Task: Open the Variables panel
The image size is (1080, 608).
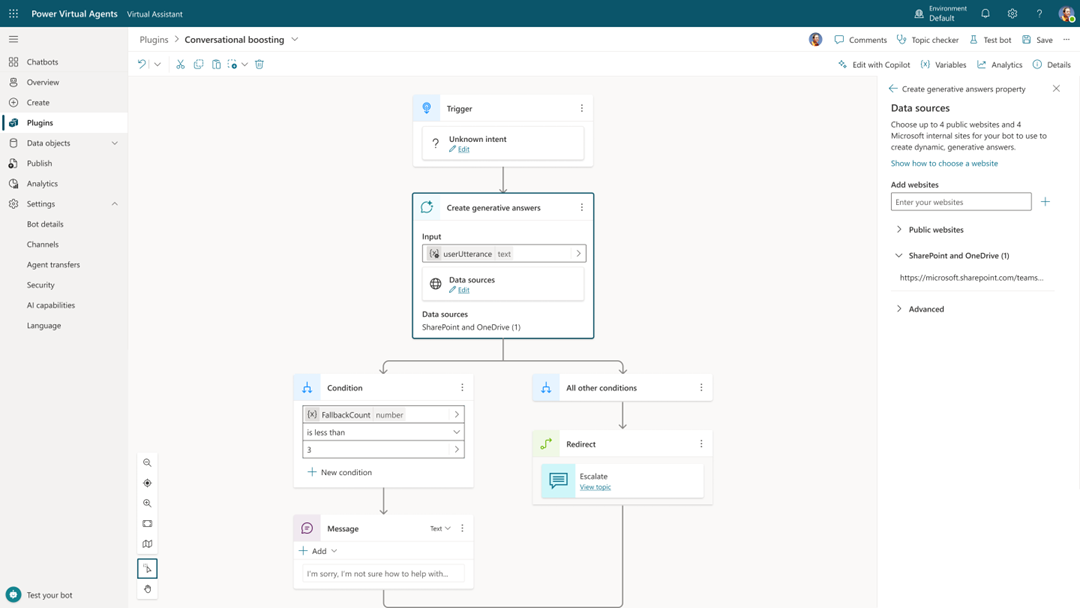Action: tap(943, 63)
